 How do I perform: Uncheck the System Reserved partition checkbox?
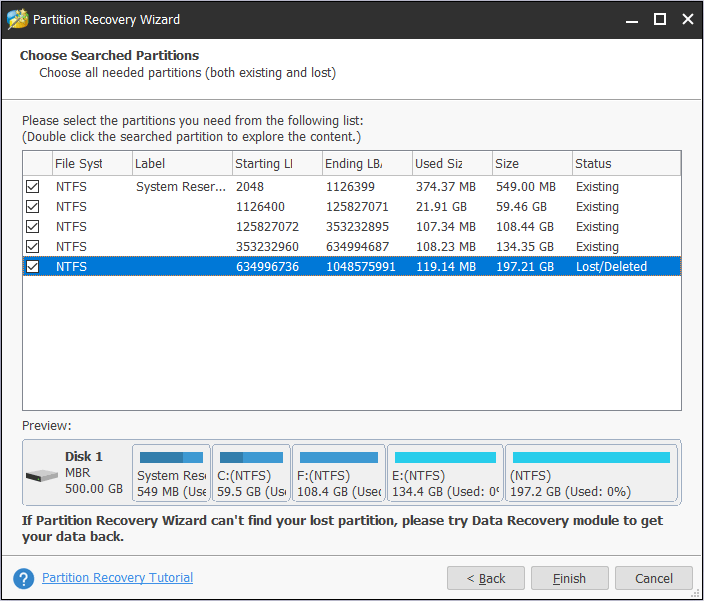[33, 186]
